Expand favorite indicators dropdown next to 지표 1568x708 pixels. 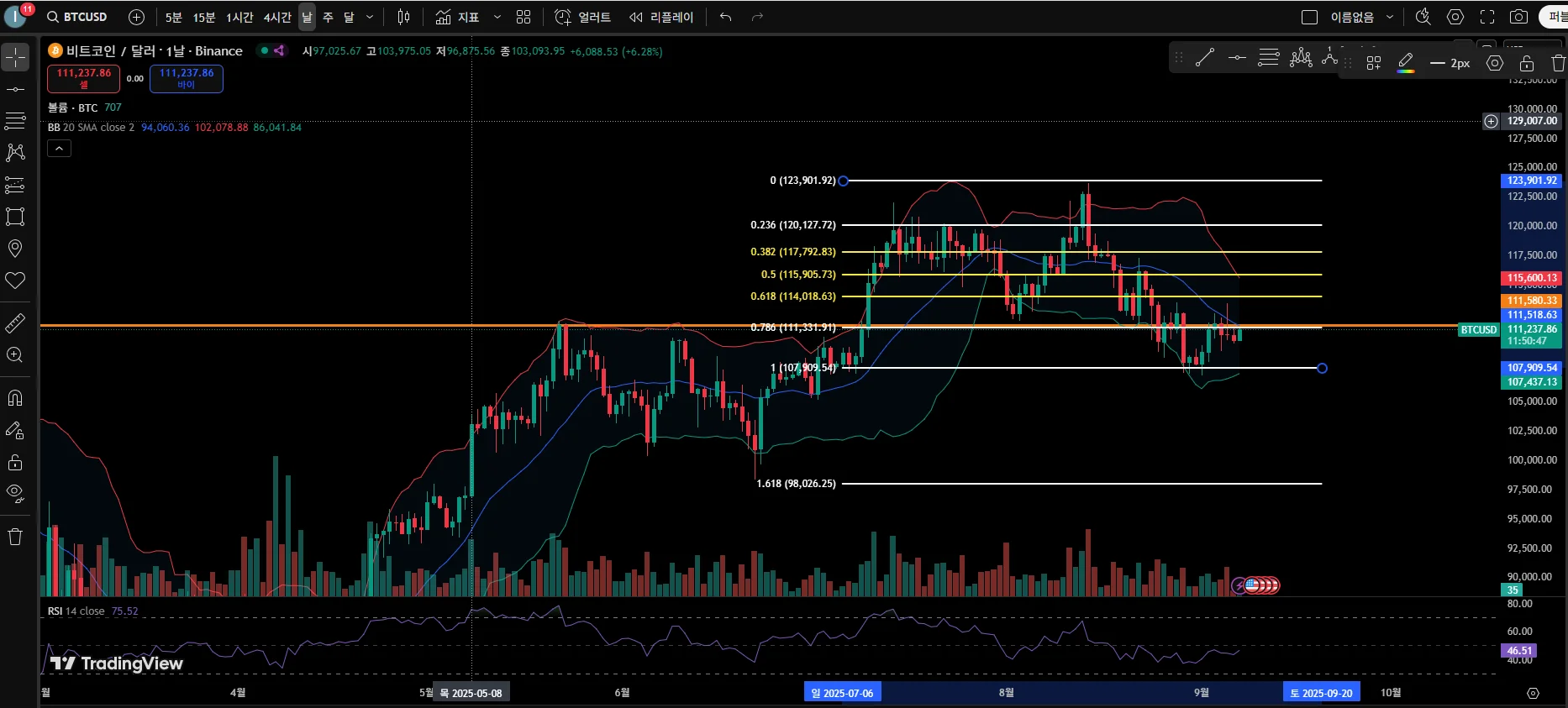[x=497, y=17]
